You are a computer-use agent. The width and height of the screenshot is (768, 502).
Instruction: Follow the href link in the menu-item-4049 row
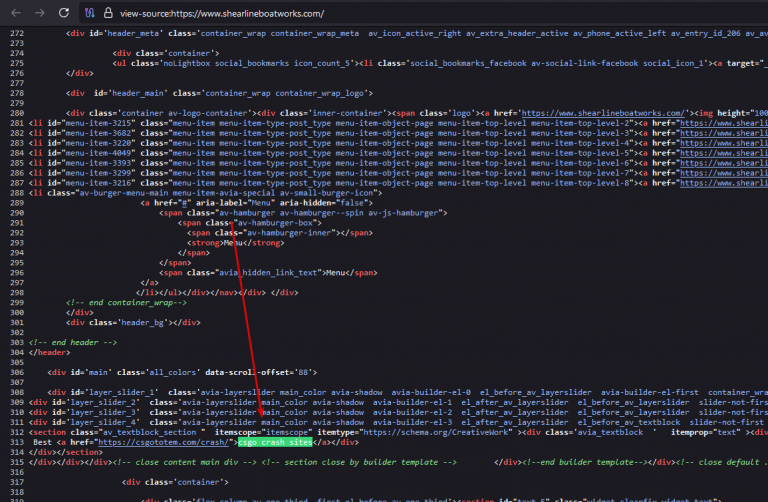click(723, 153)
